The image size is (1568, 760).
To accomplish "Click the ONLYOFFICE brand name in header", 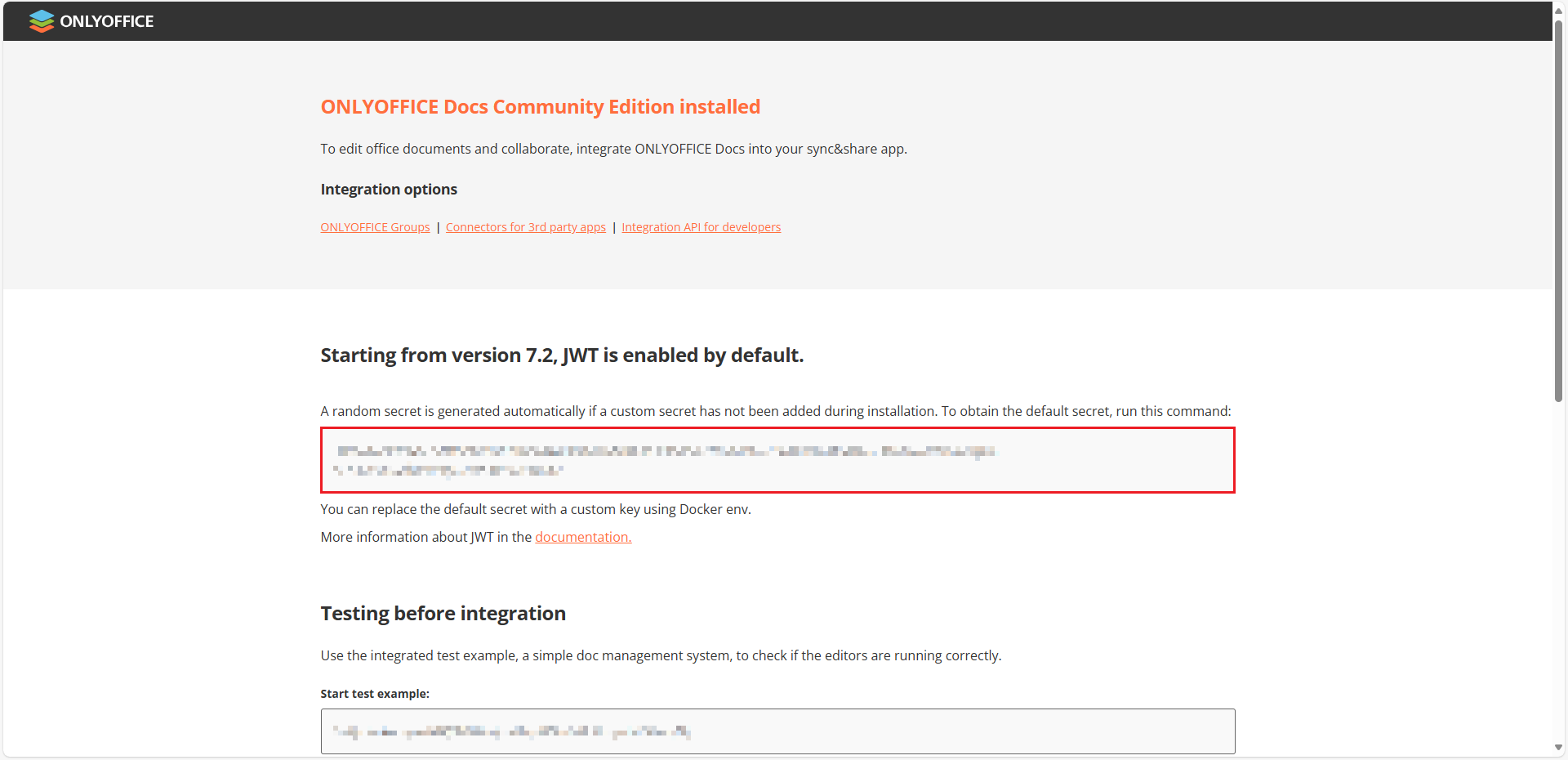I will click(106, 21).
